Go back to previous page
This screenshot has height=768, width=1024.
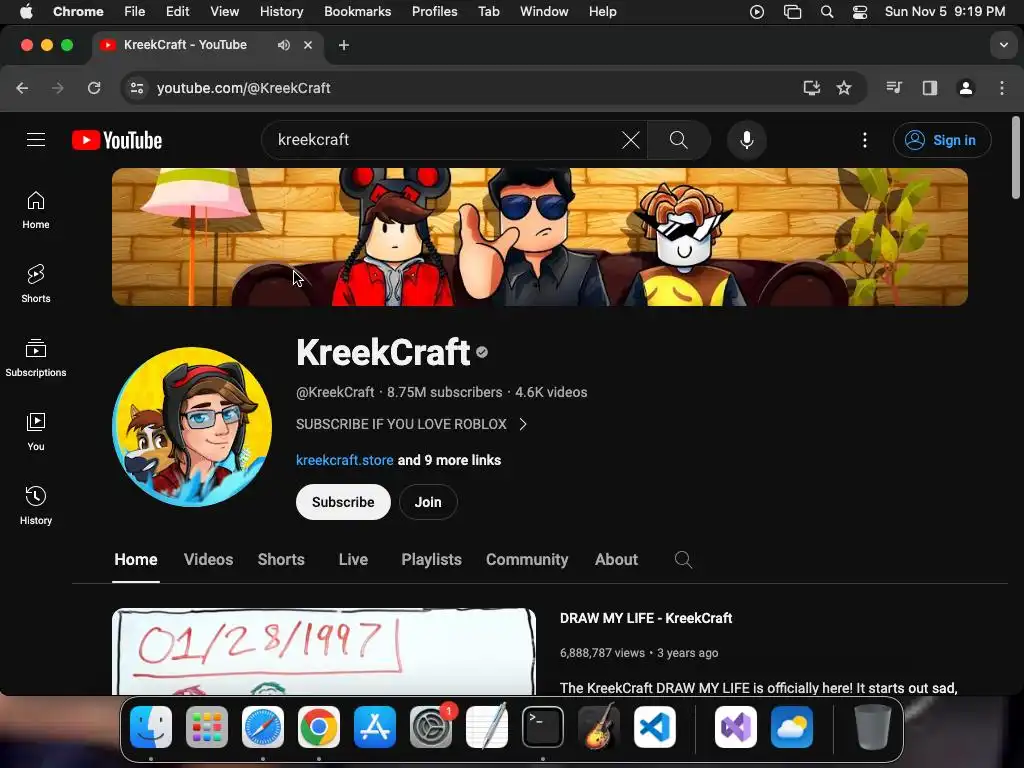pyautogui.click(x=22, y=88)
